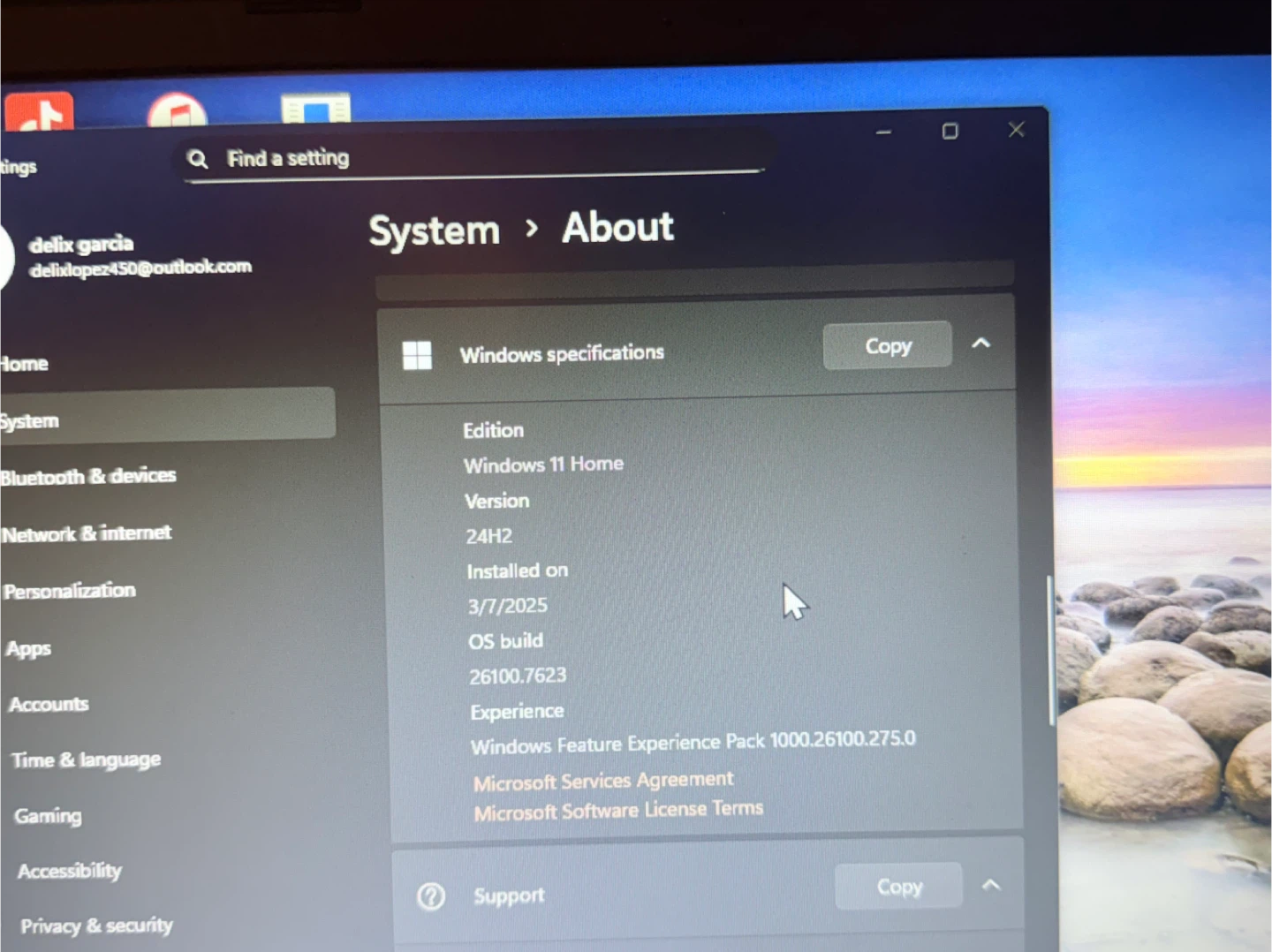Open Microsoft Services Agreement link
The width and height of the screenshot is (1272, 952).
tap(603, 781)
